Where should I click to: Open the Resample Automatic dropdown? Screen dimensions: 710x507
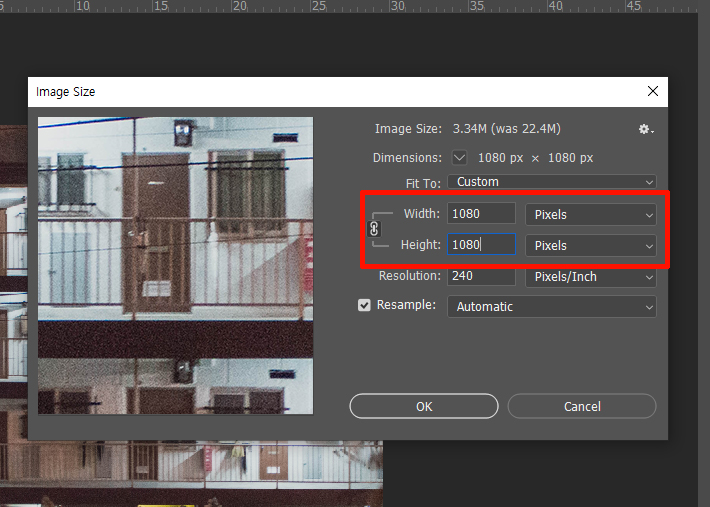[x=552, y=306]
